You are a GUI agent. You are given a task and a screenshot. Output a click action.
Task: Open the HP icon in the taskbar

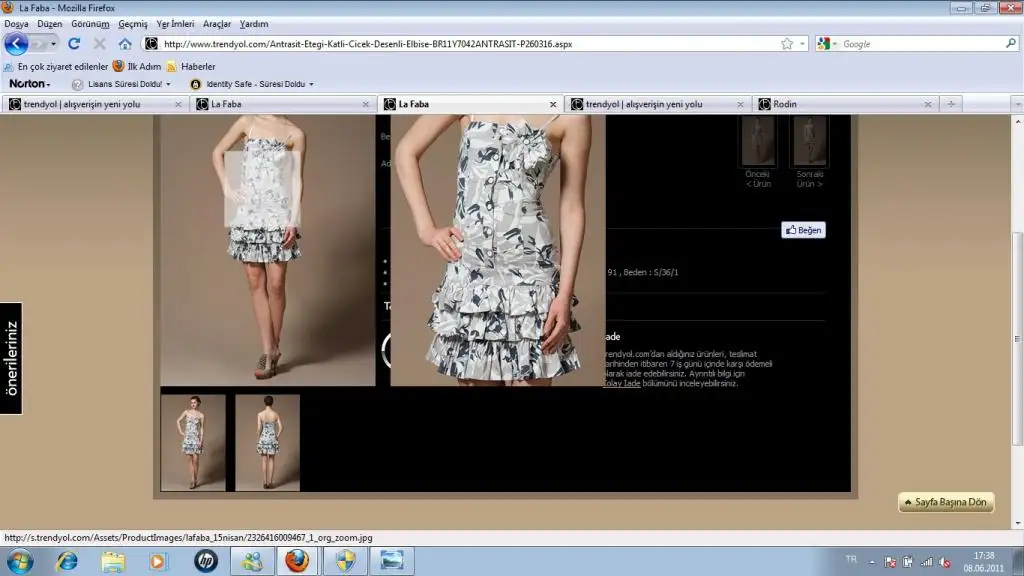[x=206, y=561]
